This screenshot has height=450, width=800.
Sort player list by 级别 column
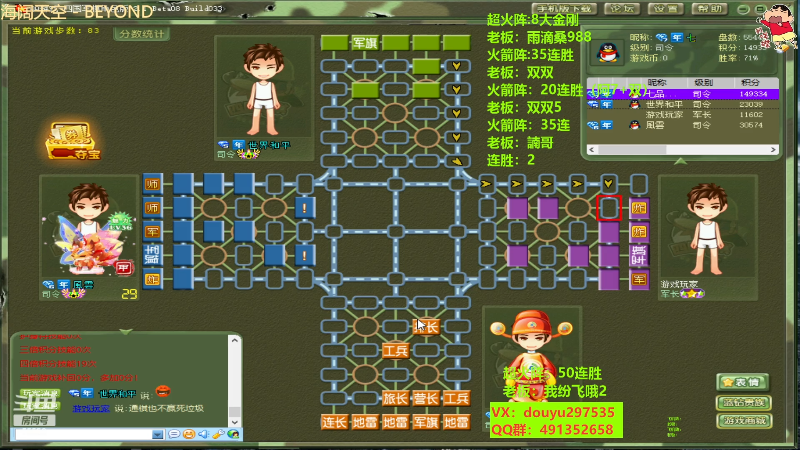[x=704, y=82]
